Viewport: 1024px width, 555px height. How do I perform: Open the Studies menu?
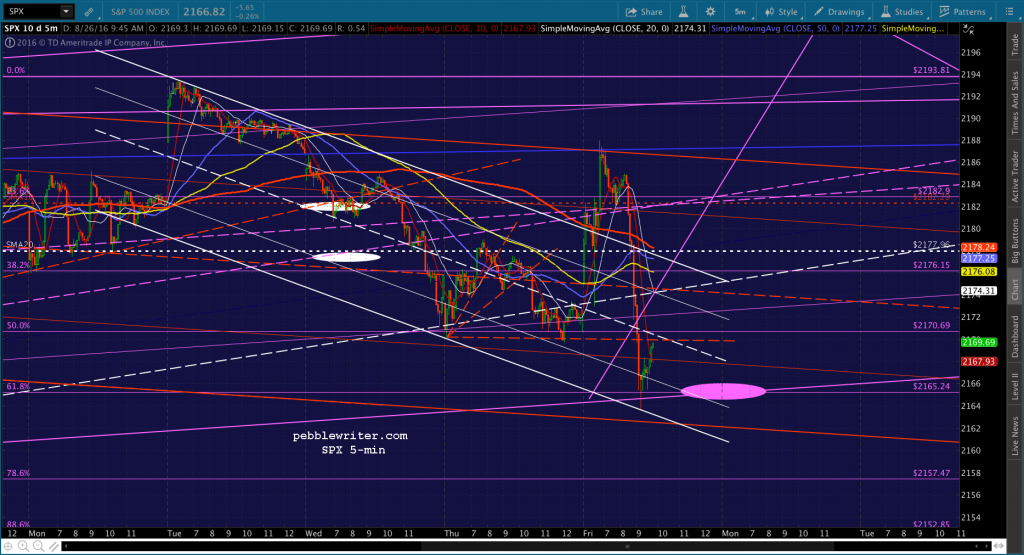[902, 12]
